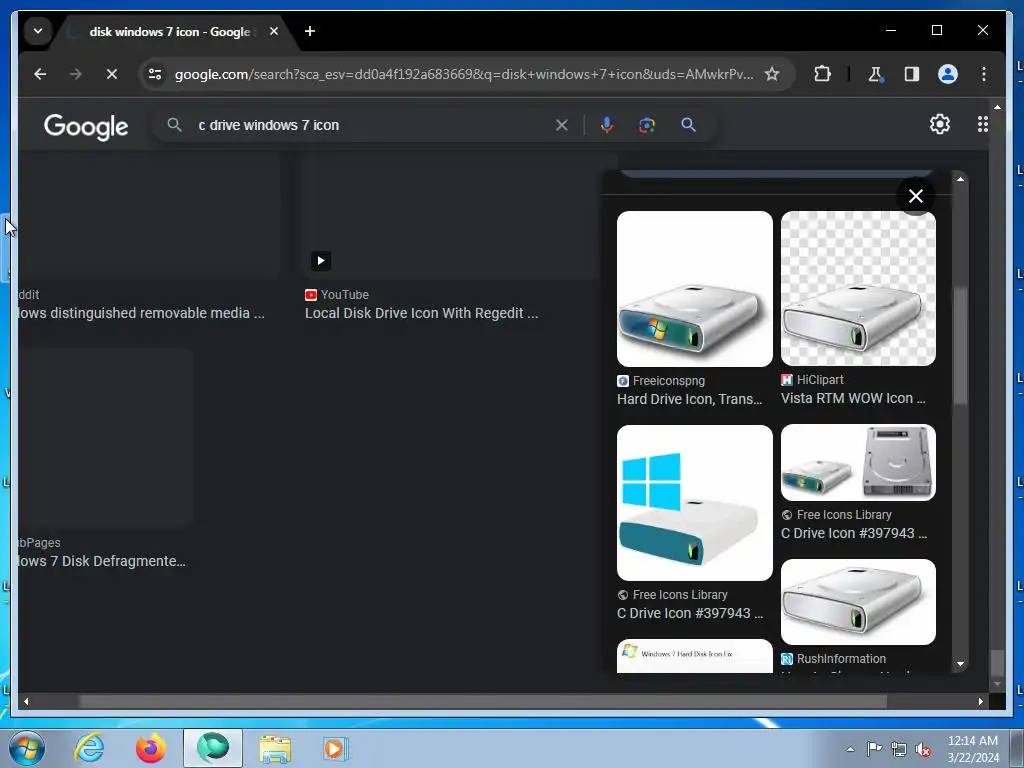Open RushInformation silver drive thumbnail
The image size is (1024, 768).
(858, 601)
